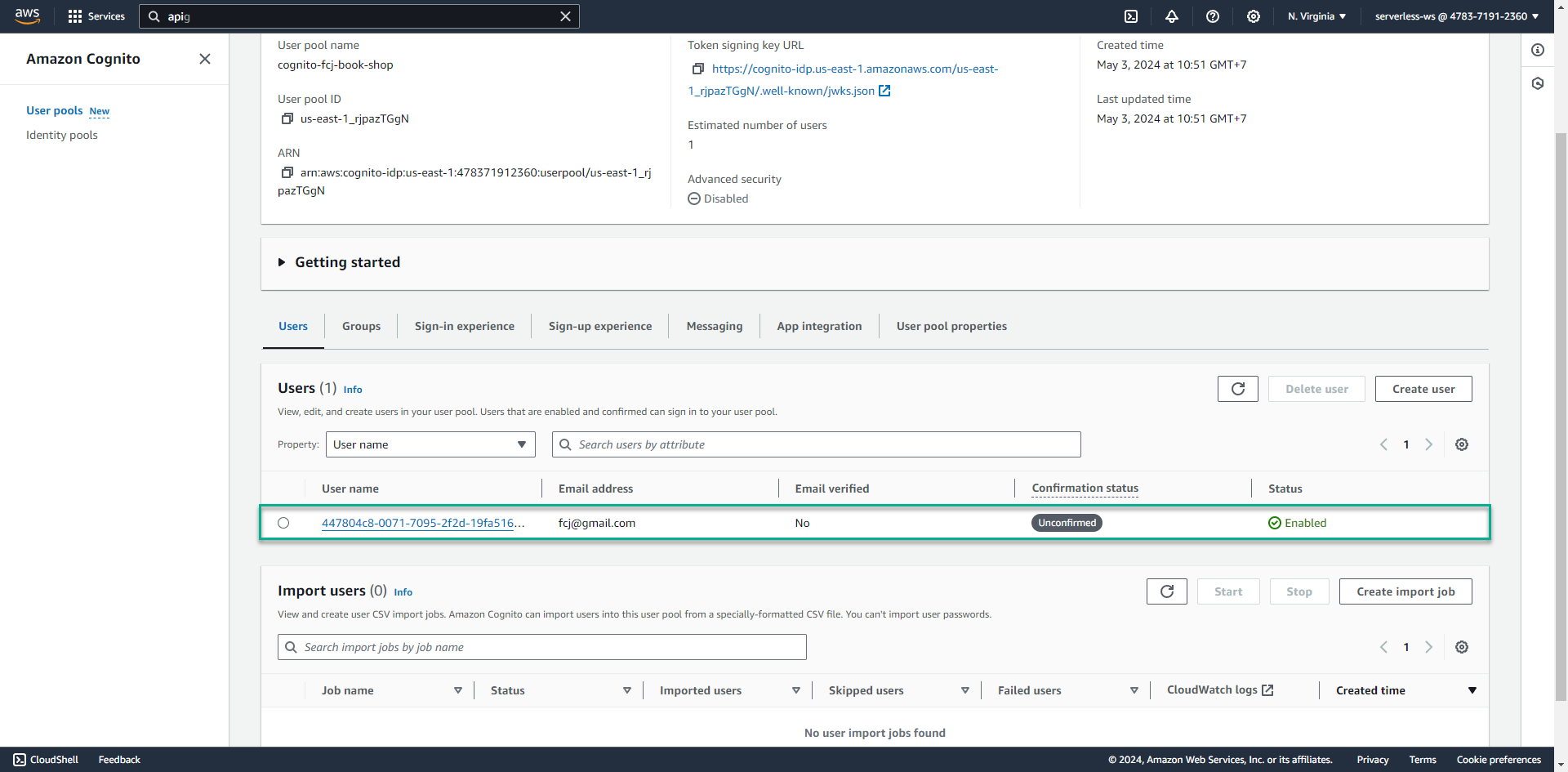Select the radio button for user 447804c8
The image size is (1568, 772).
point(283,523)
